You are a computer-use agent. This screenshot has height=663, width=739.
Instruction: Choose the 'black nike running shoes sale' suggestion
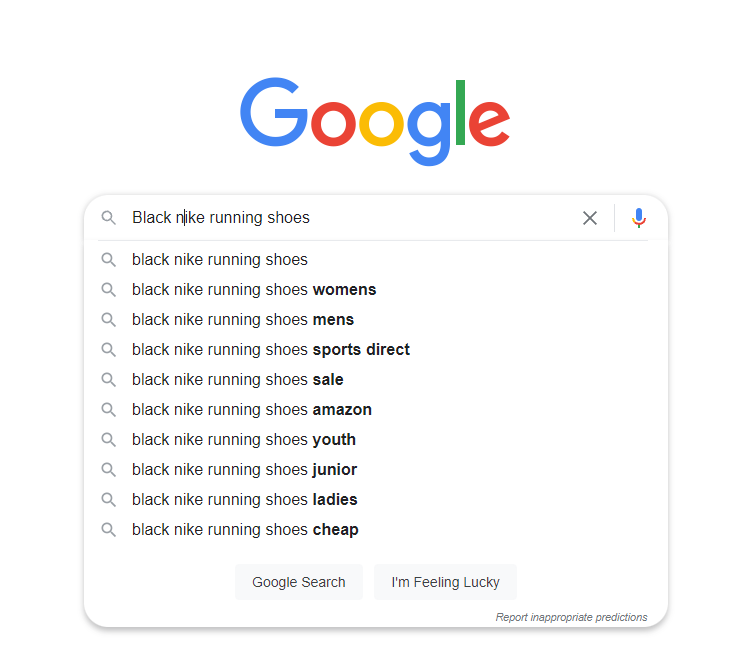tap(238, 380)
